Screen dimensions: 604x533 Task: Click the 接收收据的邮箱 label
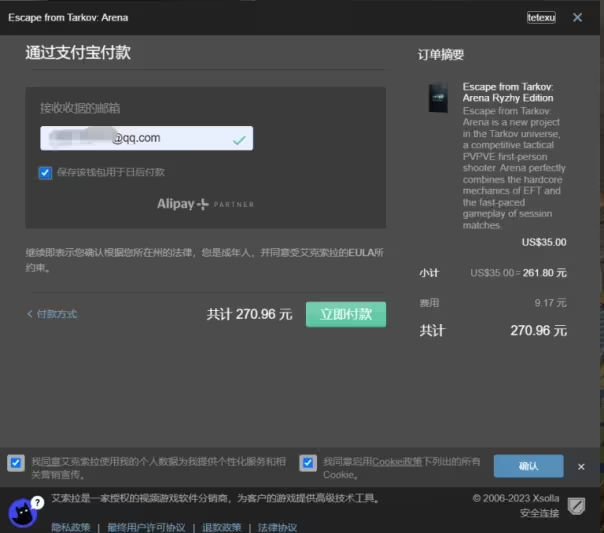pos(80,108)
